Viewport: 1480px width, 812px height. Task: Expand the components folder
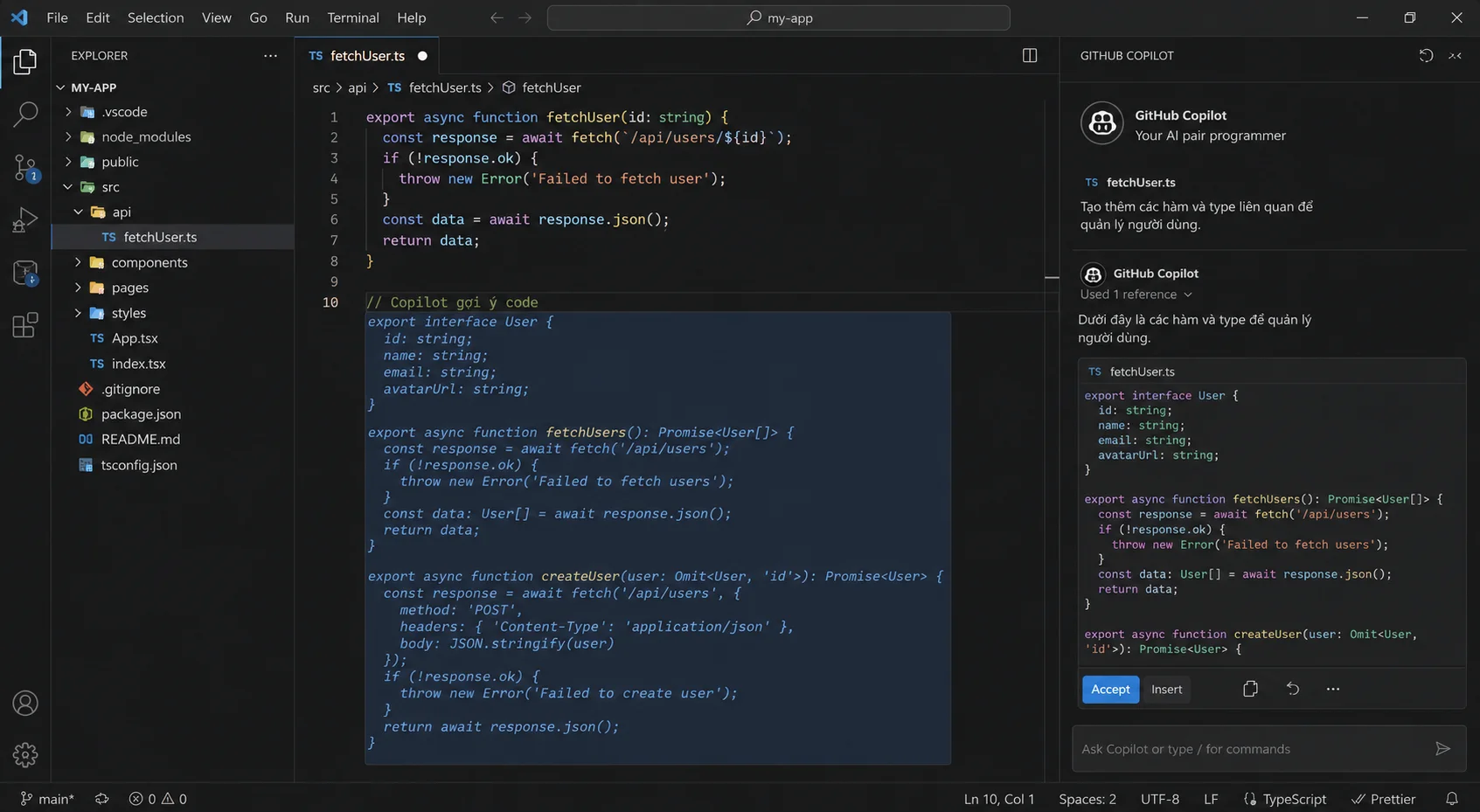coord(79,262)
